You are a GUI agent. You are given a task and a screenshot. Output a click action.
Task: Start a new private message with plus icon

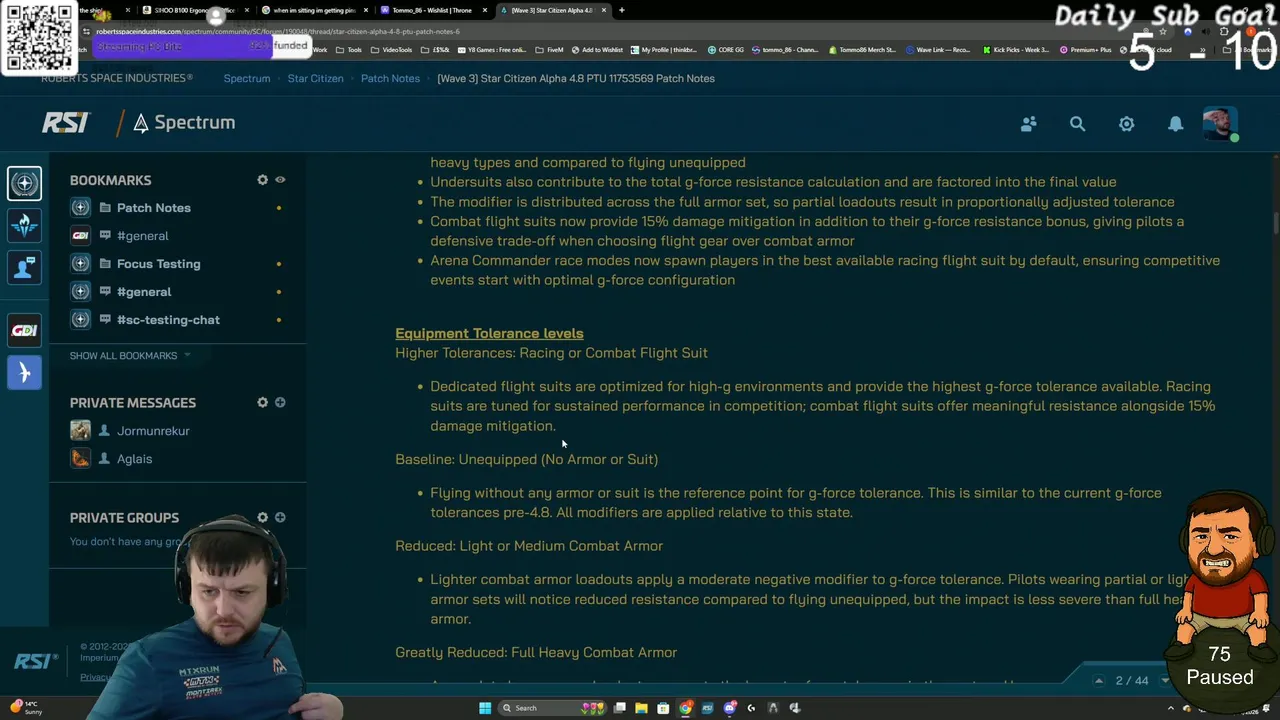[x=280, y=402]
